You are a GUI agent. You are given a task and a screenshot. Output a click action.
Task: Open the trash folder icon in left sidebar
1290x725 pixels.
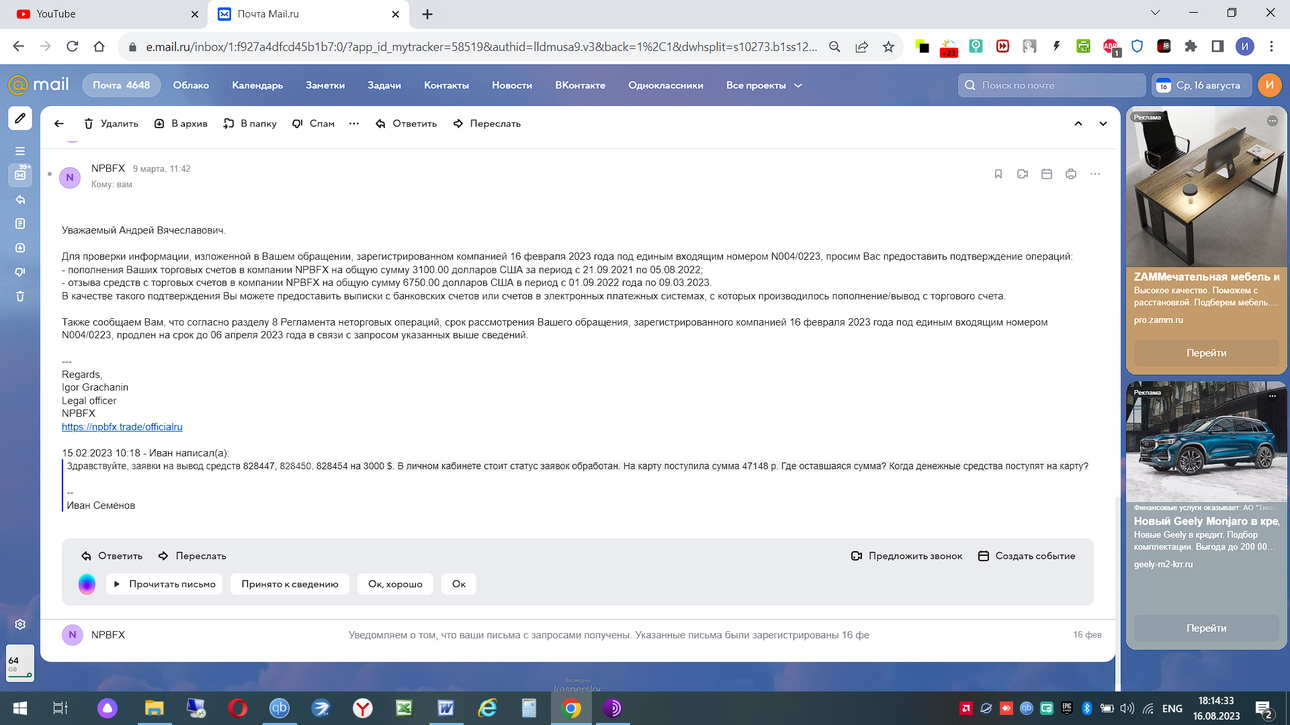point(20,296)
